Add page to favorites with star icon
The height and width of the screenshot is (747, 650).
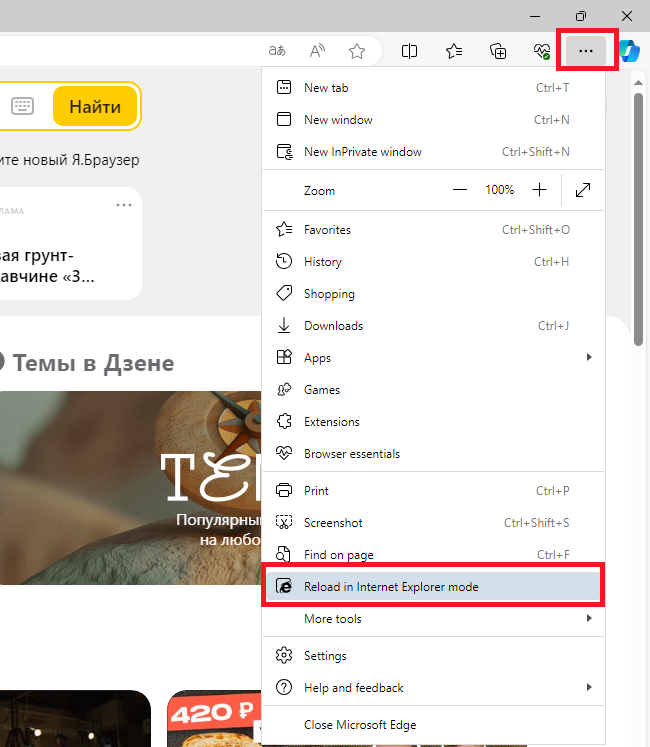pyautogui.click(x=357, y=51)
